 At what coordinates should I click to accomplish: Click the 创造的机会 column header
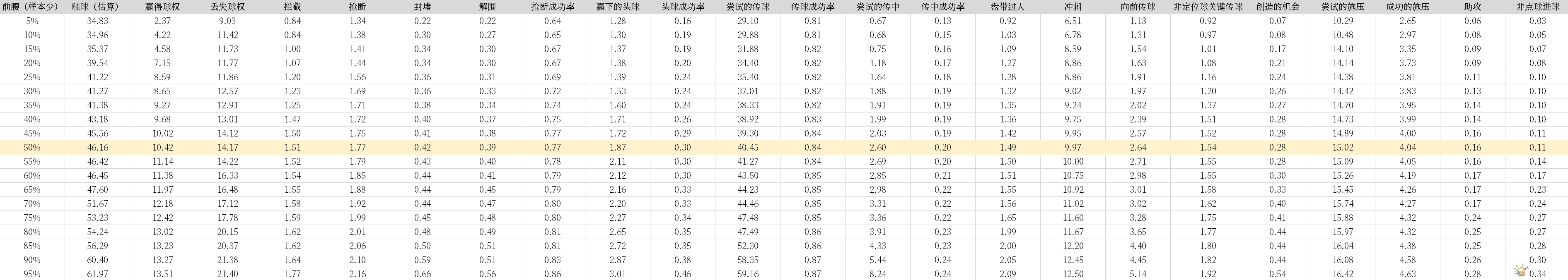(x=1277, y=7)
